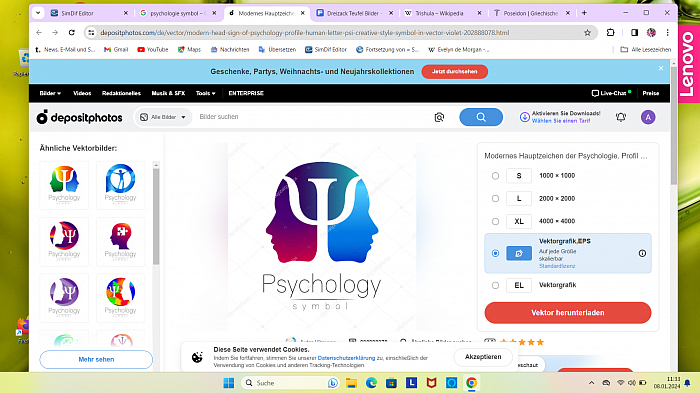Open the Bilder navigation dropdown
This screenshot has width=700, height=393.
(50, 93)
